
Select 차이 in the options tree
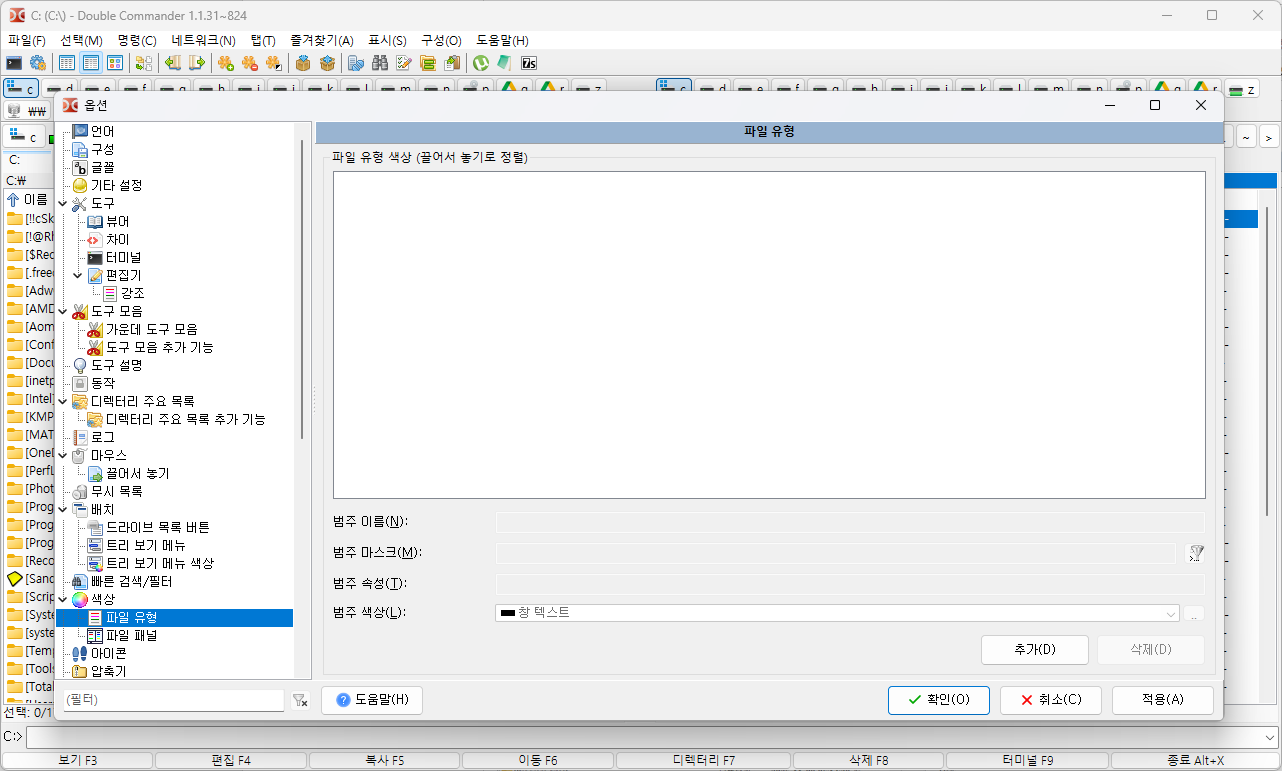[x=117, y=239]
